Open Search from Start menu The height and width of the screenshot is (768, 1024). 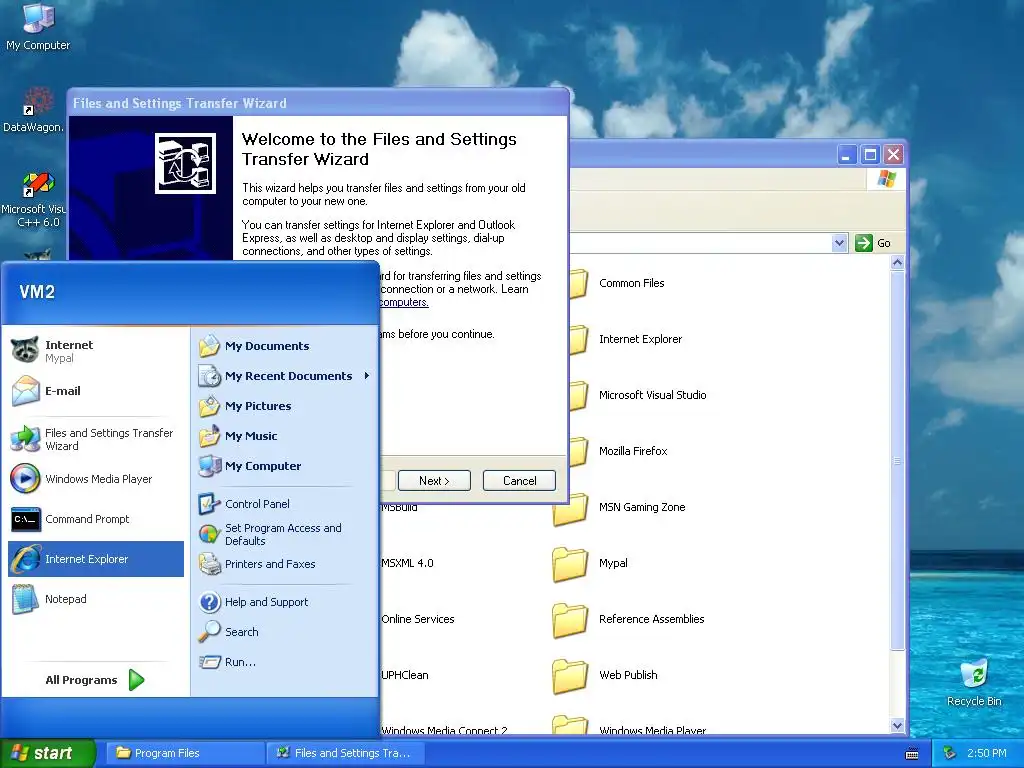coord(285,632)
